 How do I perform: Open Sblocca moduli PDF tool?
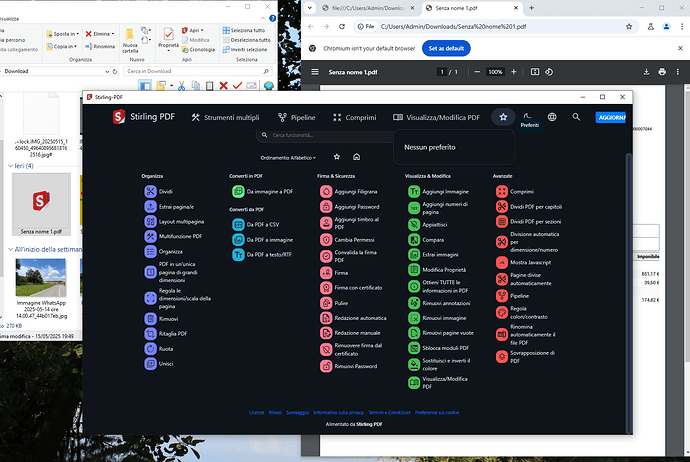(438, 348)
